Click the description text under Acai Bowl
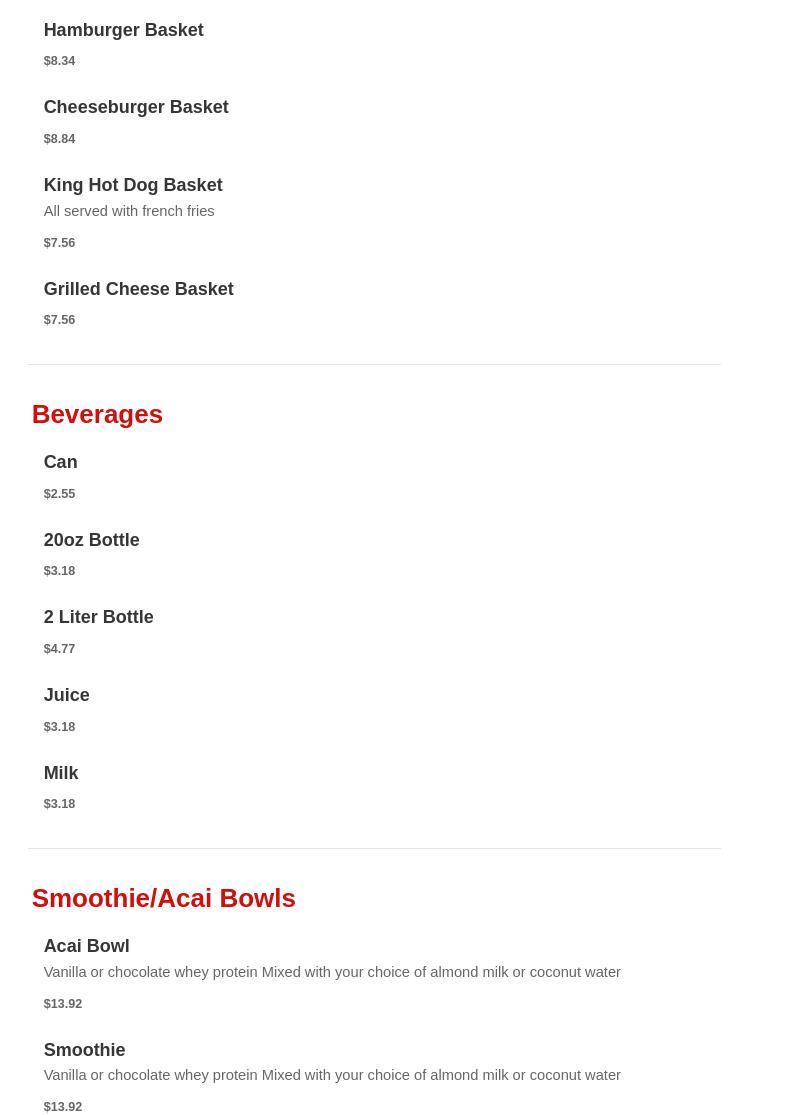The height and width of the screenshot is (1115, 785). pyautogui.click(x=331, y=972)
